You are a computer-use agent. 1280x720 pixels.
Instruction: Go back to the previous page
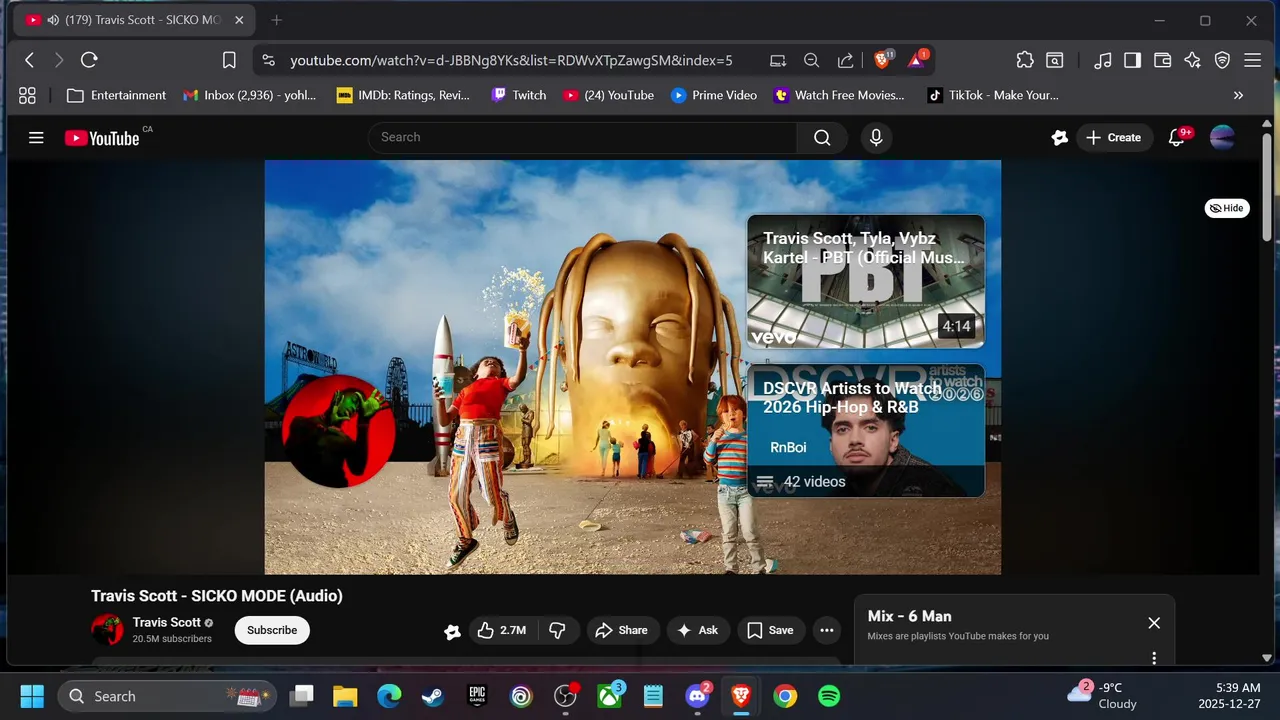(x=29, y=60)
